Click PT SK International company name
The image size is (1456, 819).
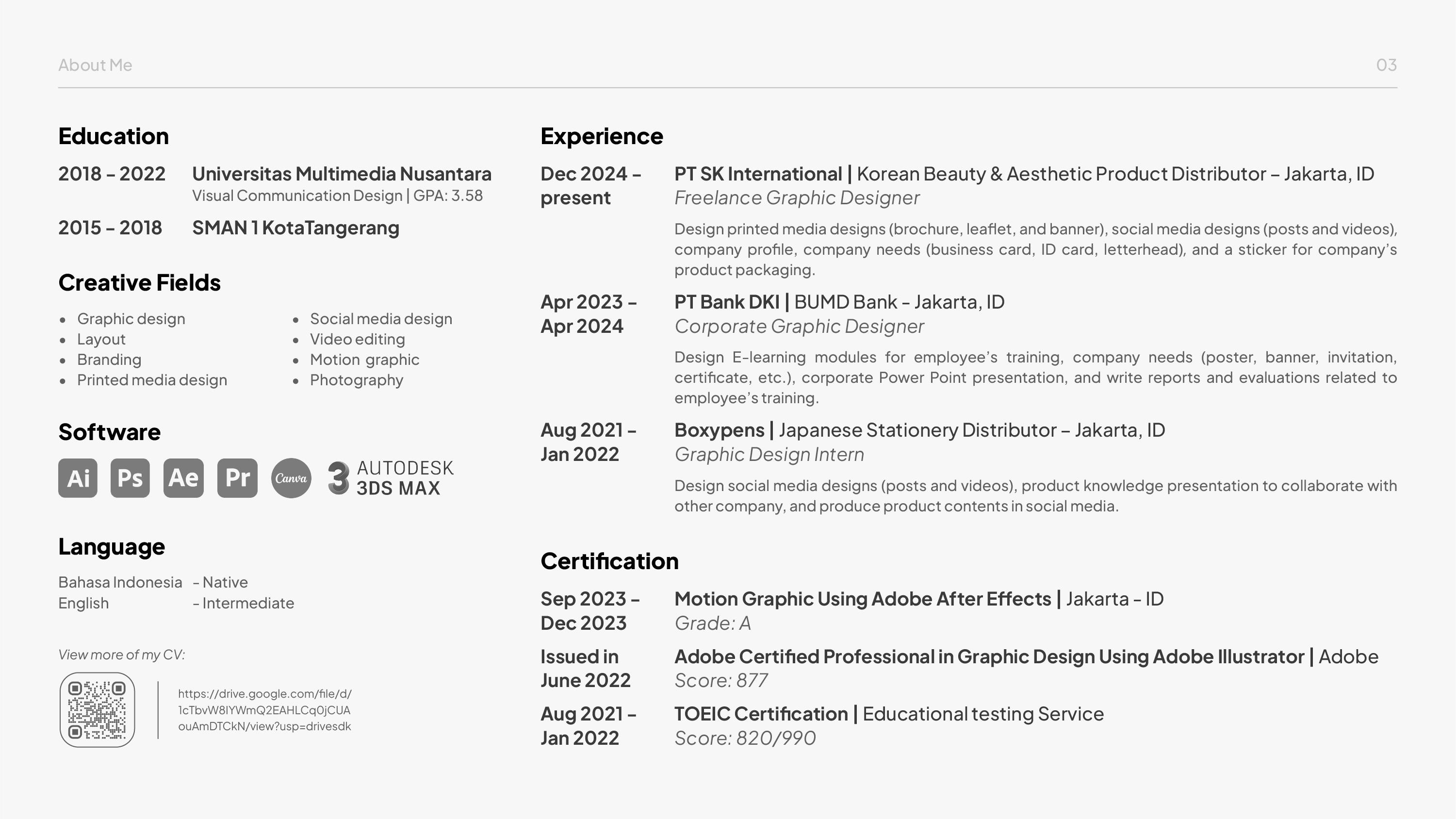(x=758, y=174)
